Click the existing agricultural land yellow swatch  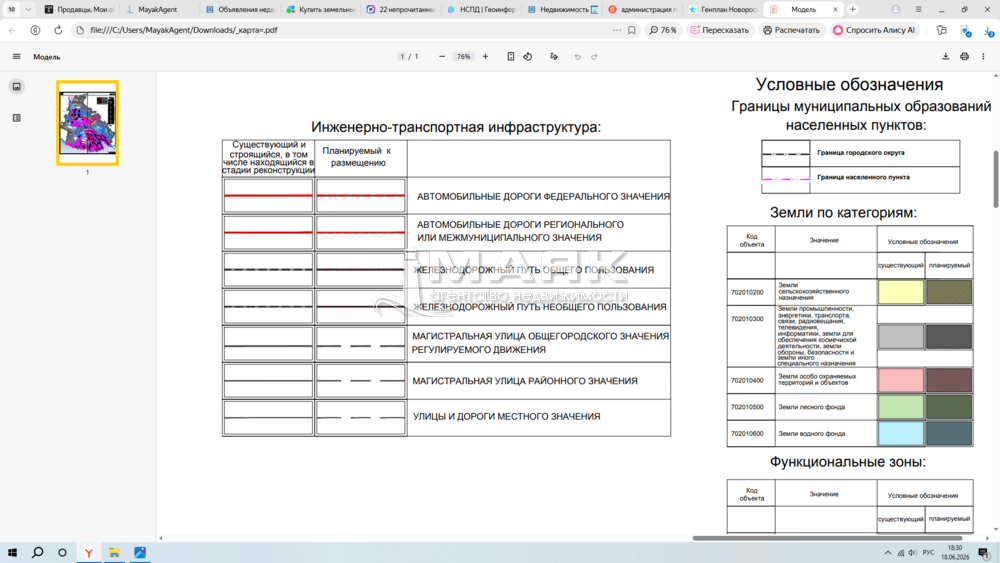pos(901,292)
